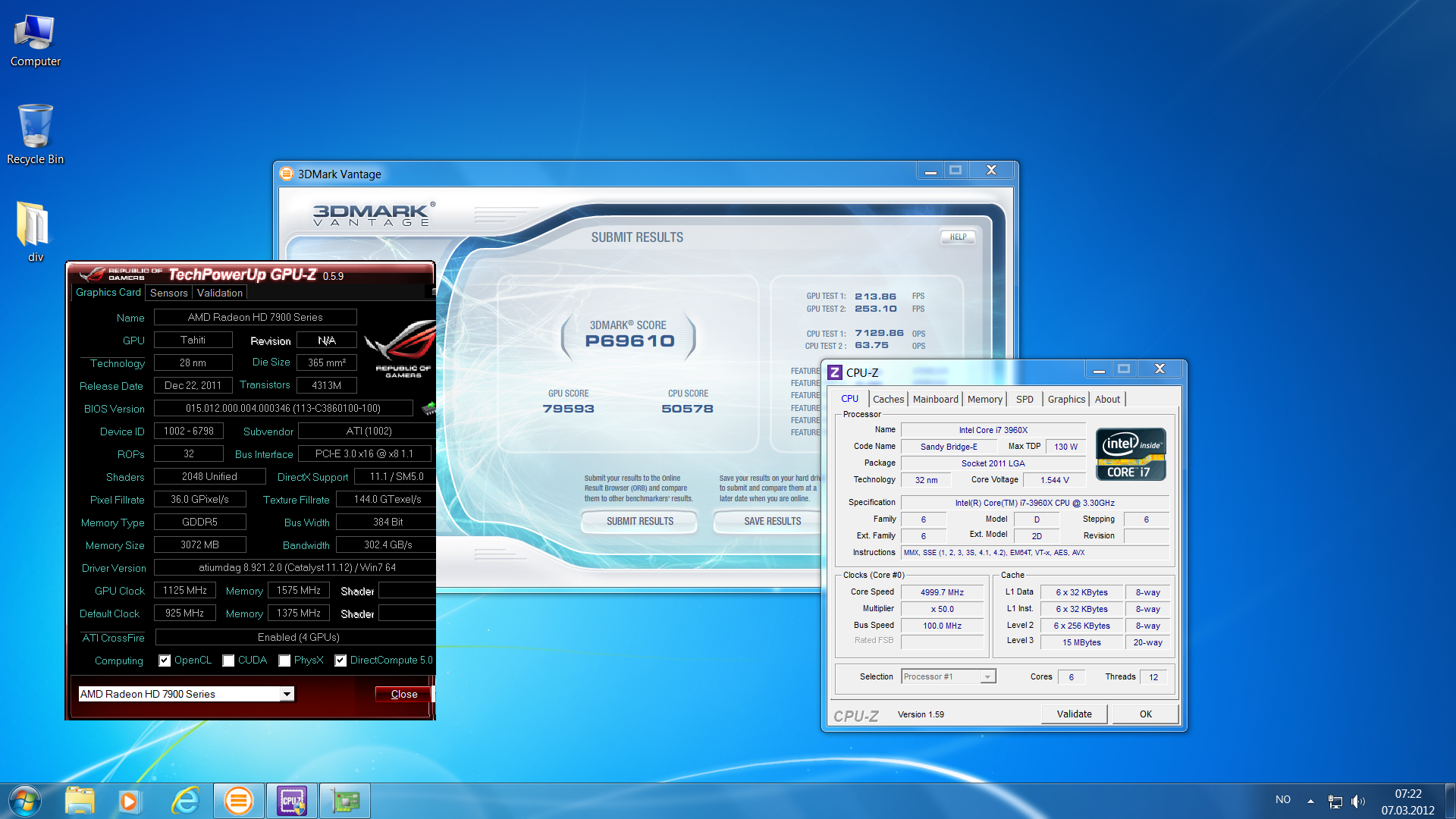Screen dimensions: 1456x819
Task: Click the Memory Size value 3072 MB
Action: (199, 545)
